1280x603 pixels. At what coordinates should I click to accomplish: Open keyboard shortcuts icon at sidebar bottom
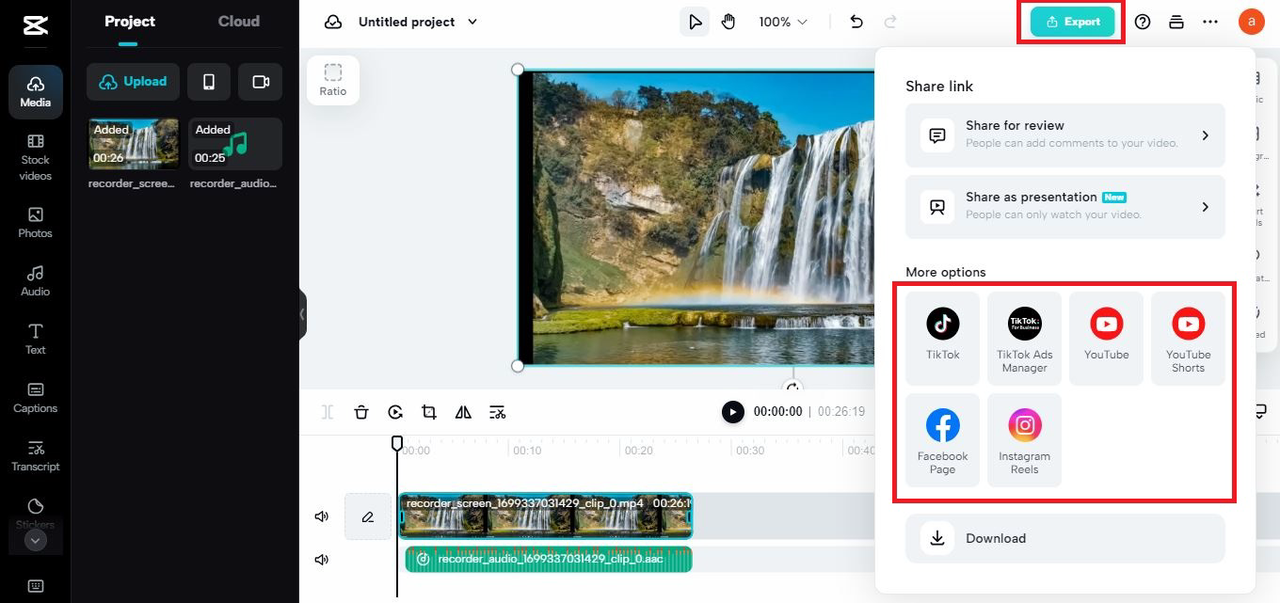point(35,586)
